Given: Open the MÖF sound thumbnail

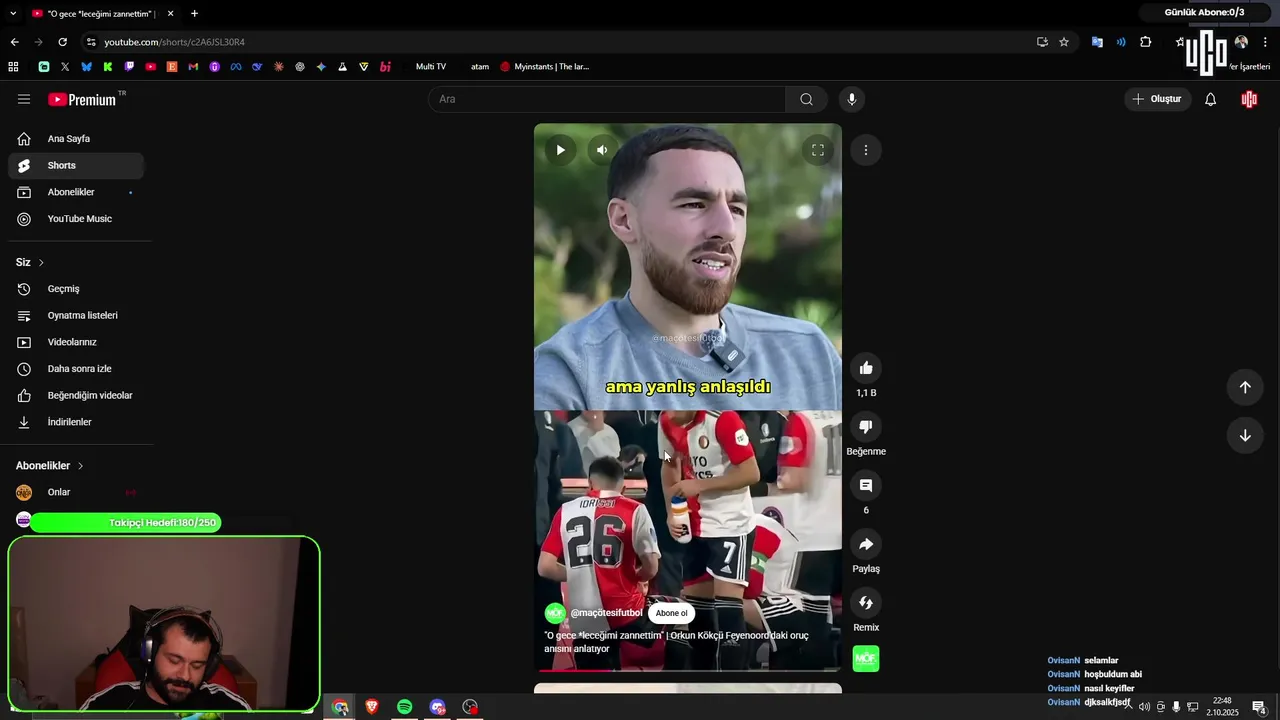Looking at the screenshot, I should pos(866,659).
